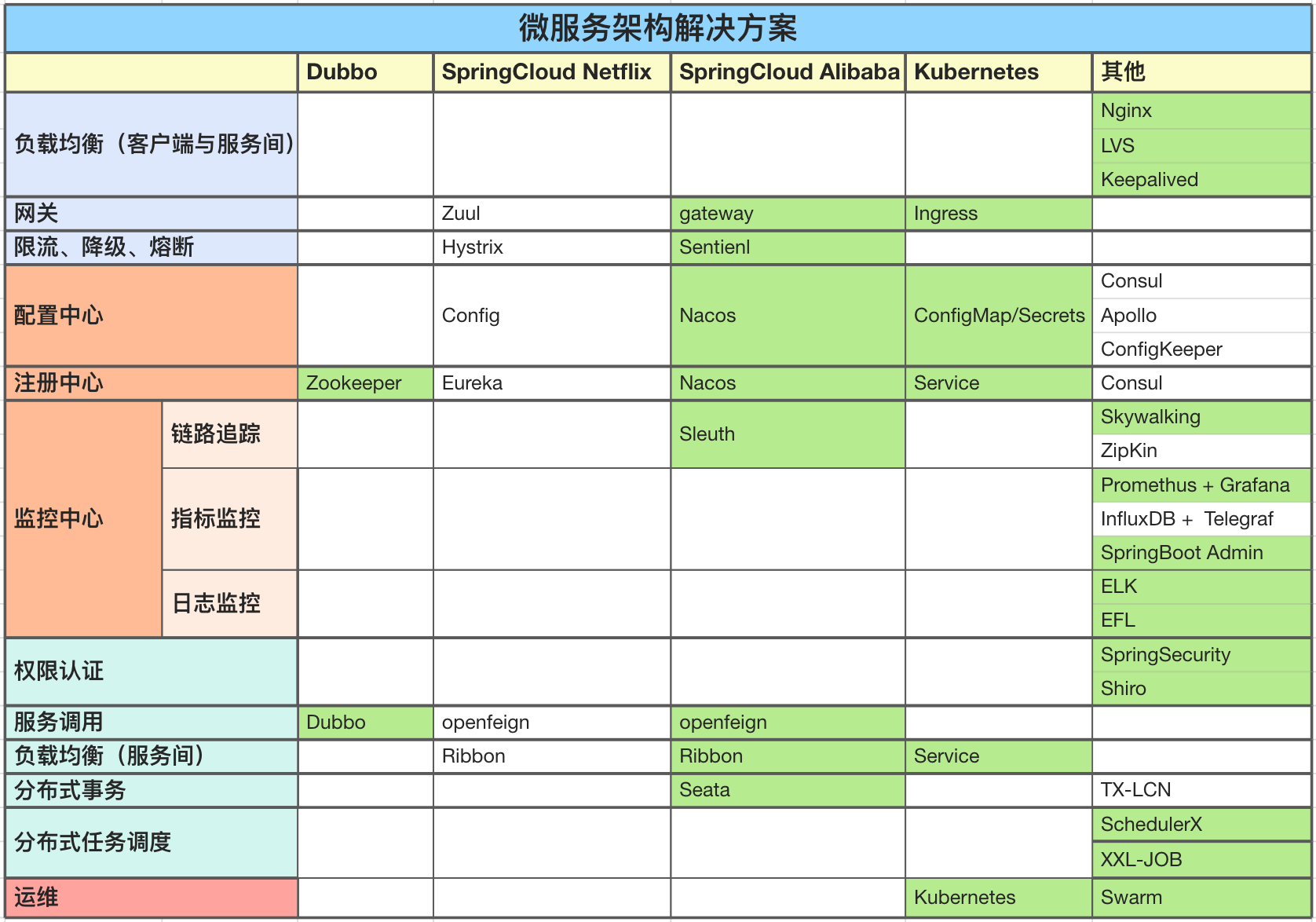1316x922 pixels.
Task: Click the "ConfigKeeper" cell
Action: [1202, 349]
